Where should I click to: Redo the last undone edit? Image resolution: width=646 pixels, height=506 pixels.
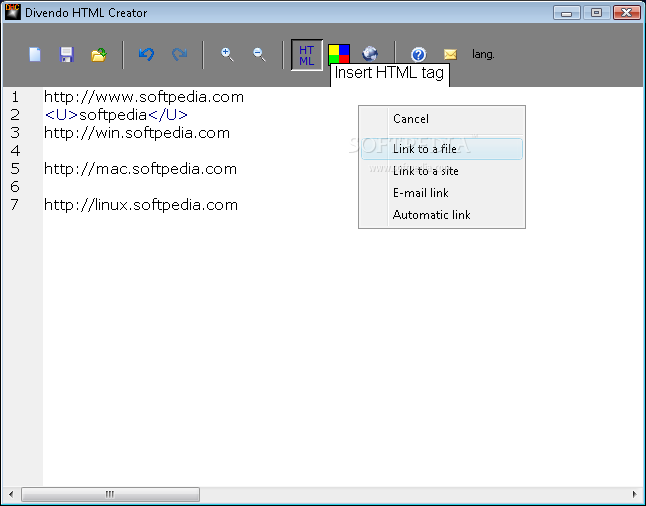click(180, 54)
